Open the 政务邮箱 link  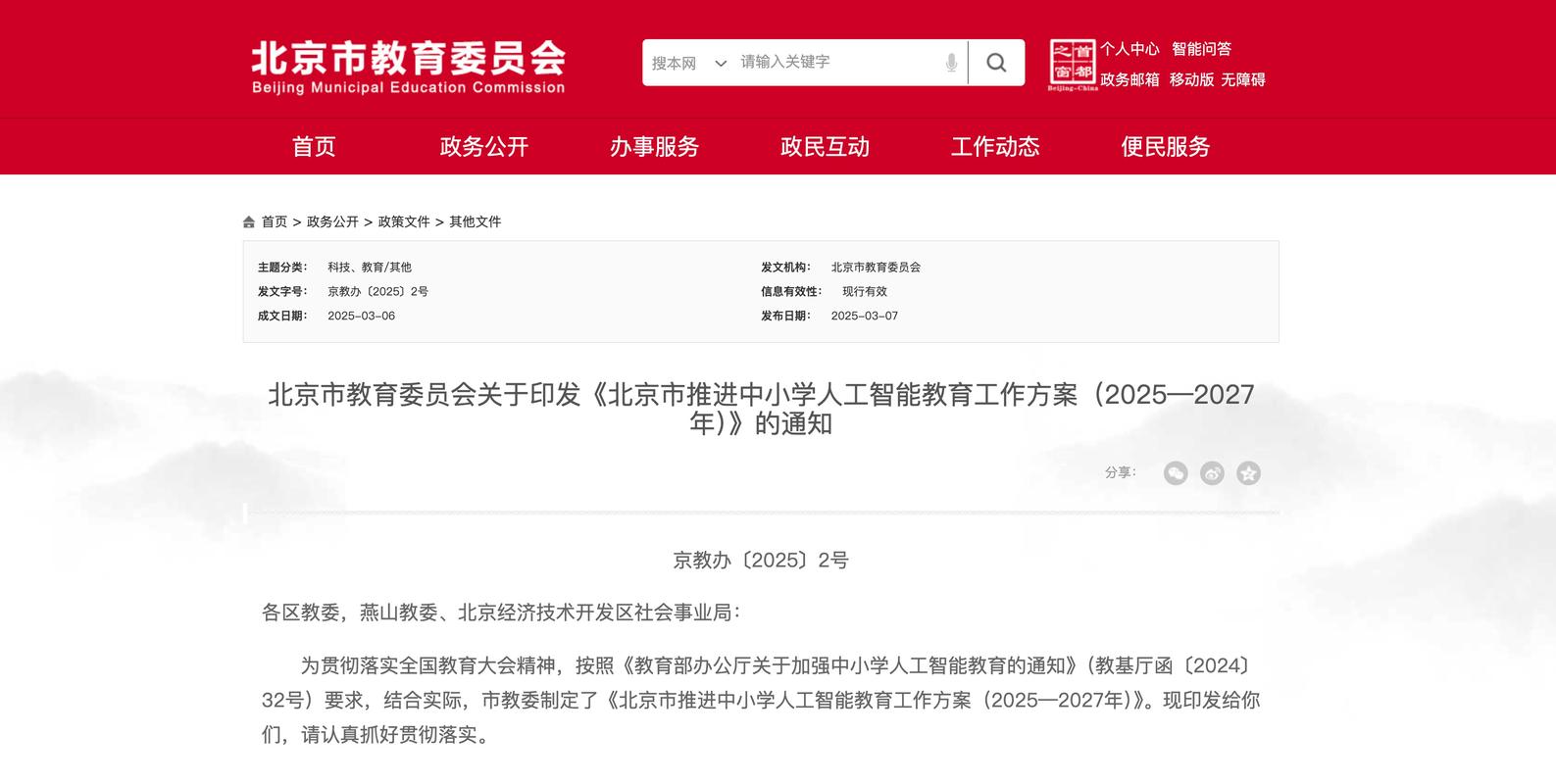point(1129,79)
